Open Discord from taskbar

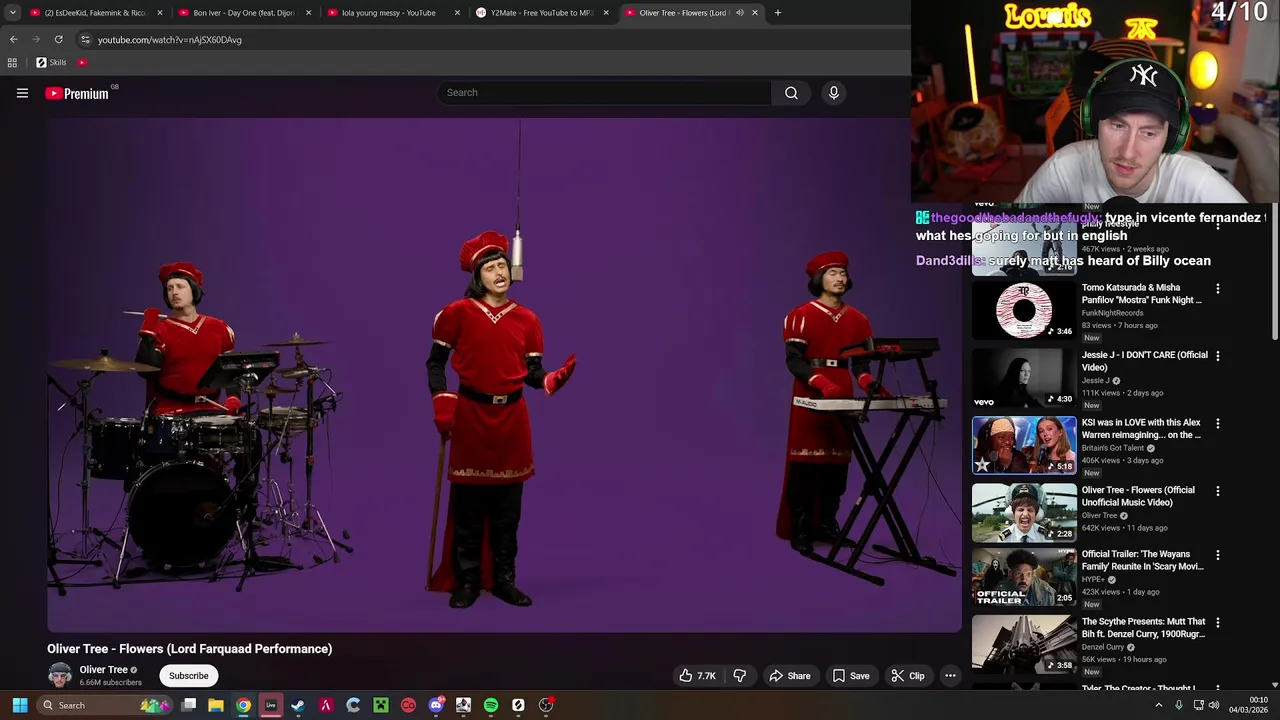click(436, 705)
